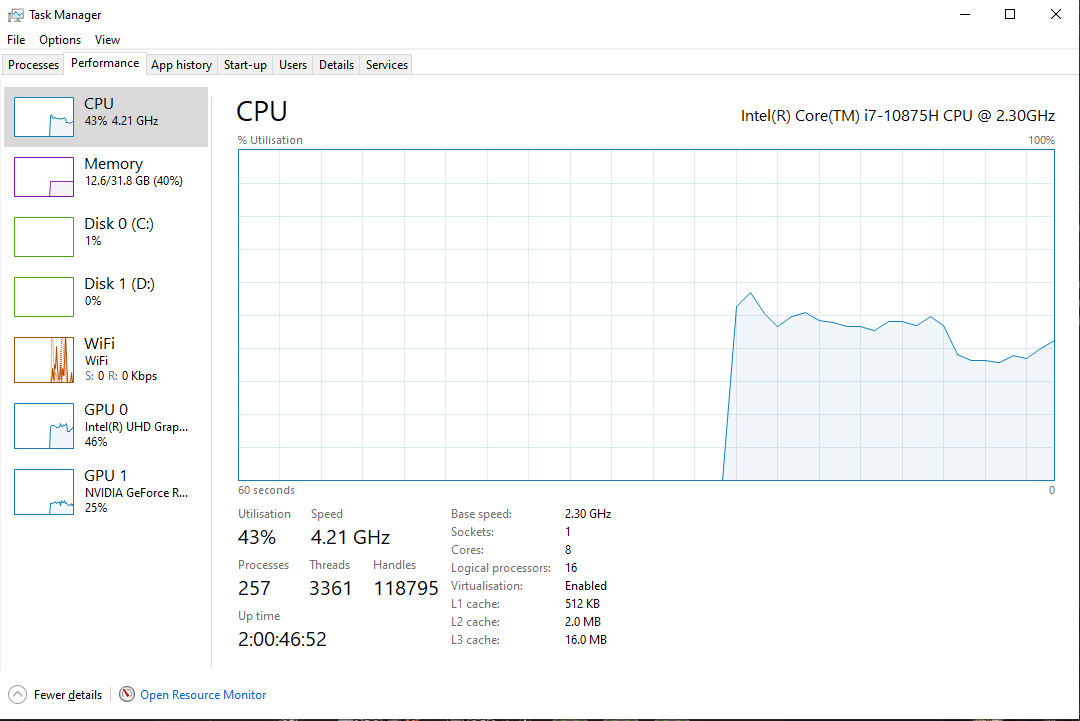Screen dimensions: 1080x721
Task: Select the Memory usage thumbnail graph
Action: [44, 177]
